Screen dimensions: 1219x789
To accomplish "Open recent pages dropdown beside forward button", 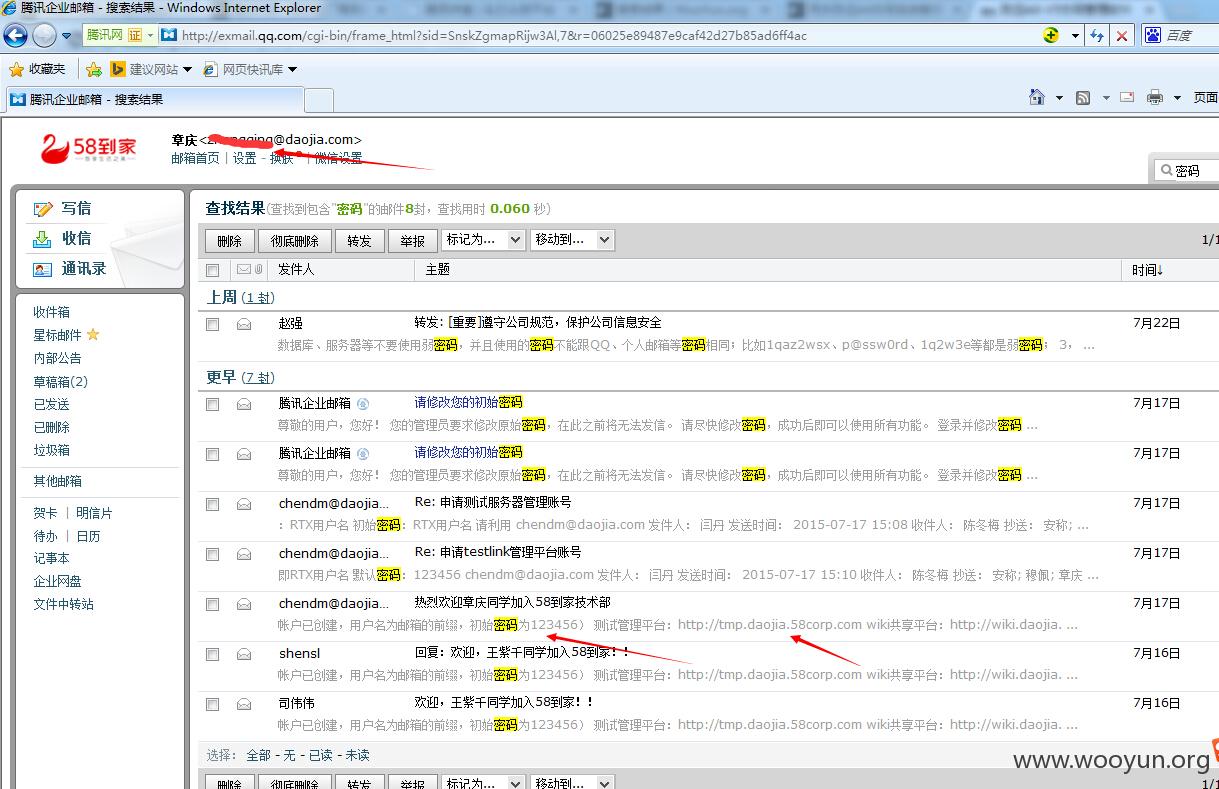I will tap(67, 36).
